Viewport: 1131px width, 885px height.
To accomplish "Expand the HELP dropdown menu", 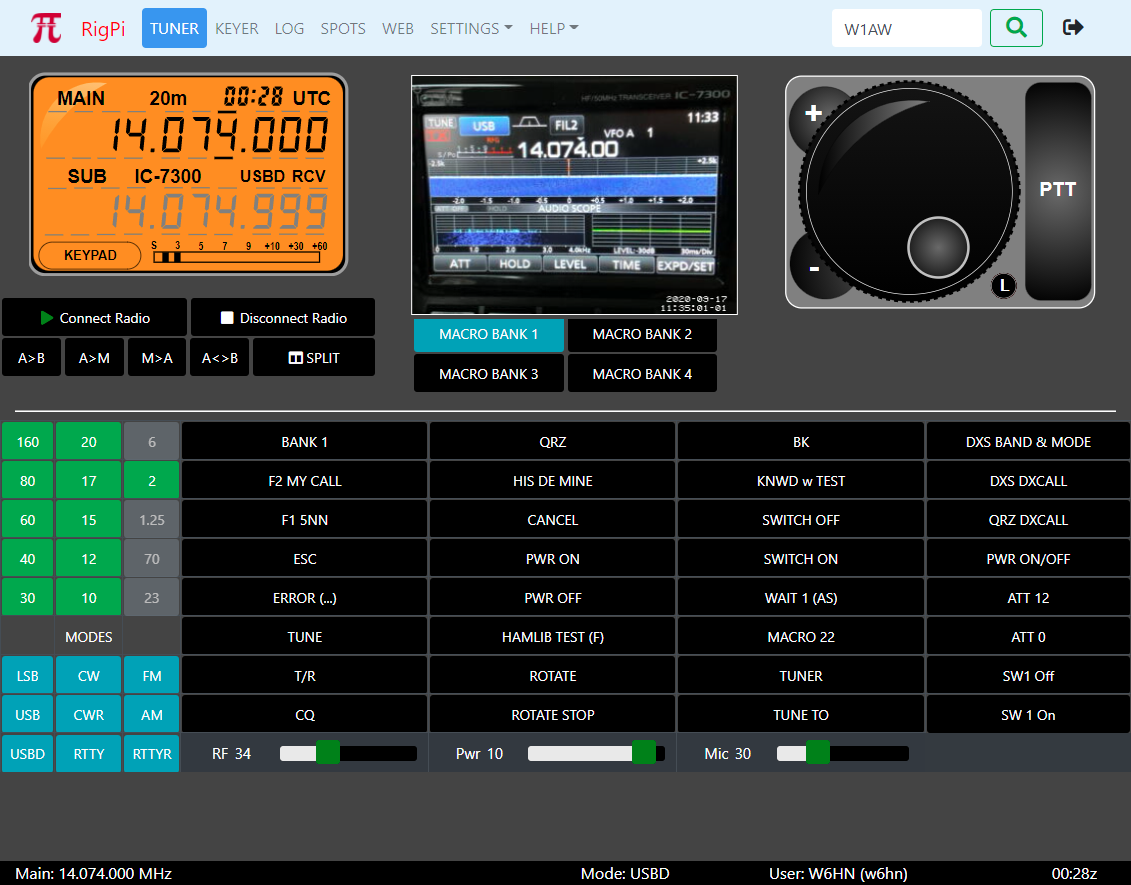I will [x=553, y=29].
